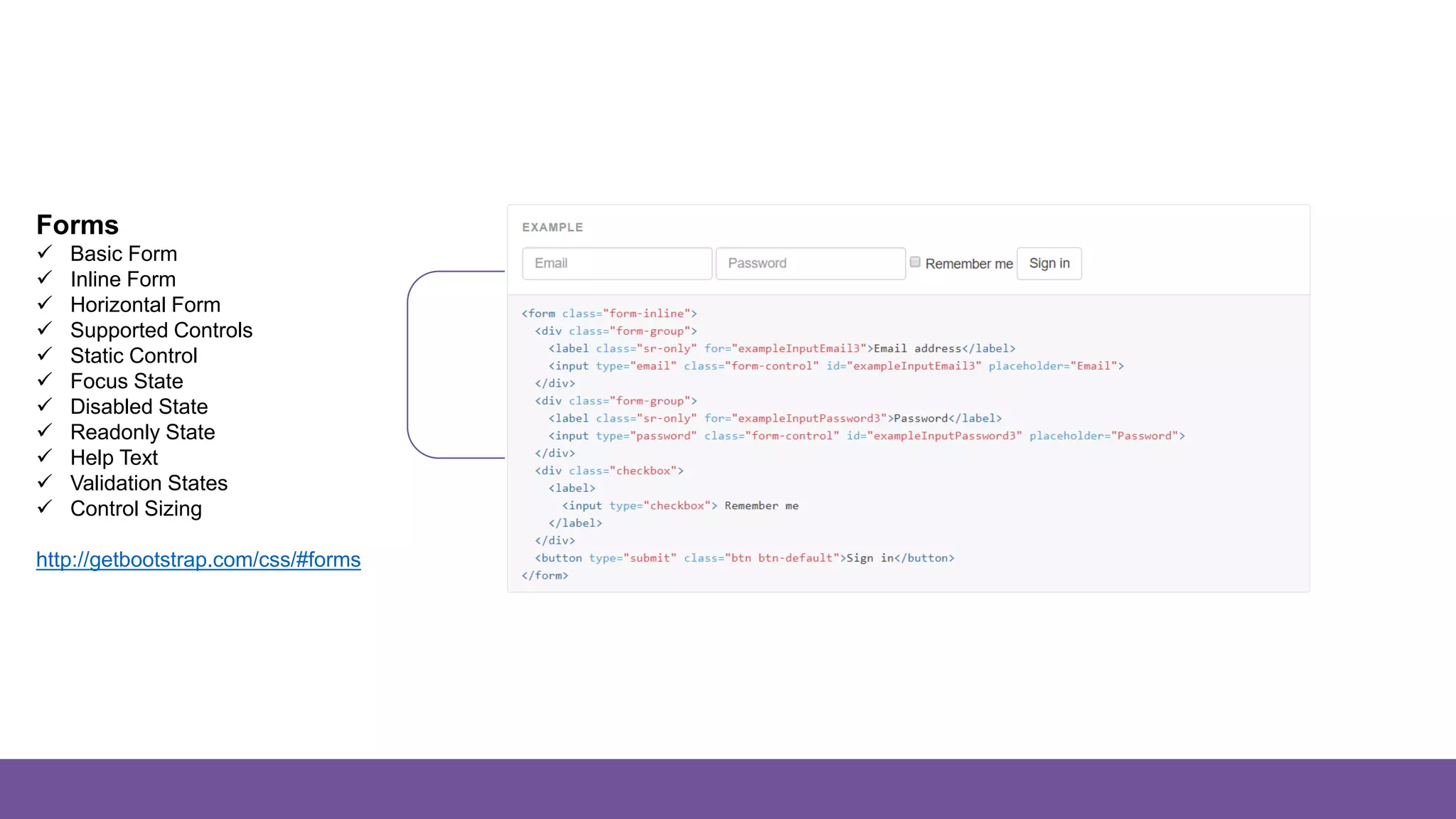Click the Remember me label text
The image size is (1456, 819).
coord(968,264)
